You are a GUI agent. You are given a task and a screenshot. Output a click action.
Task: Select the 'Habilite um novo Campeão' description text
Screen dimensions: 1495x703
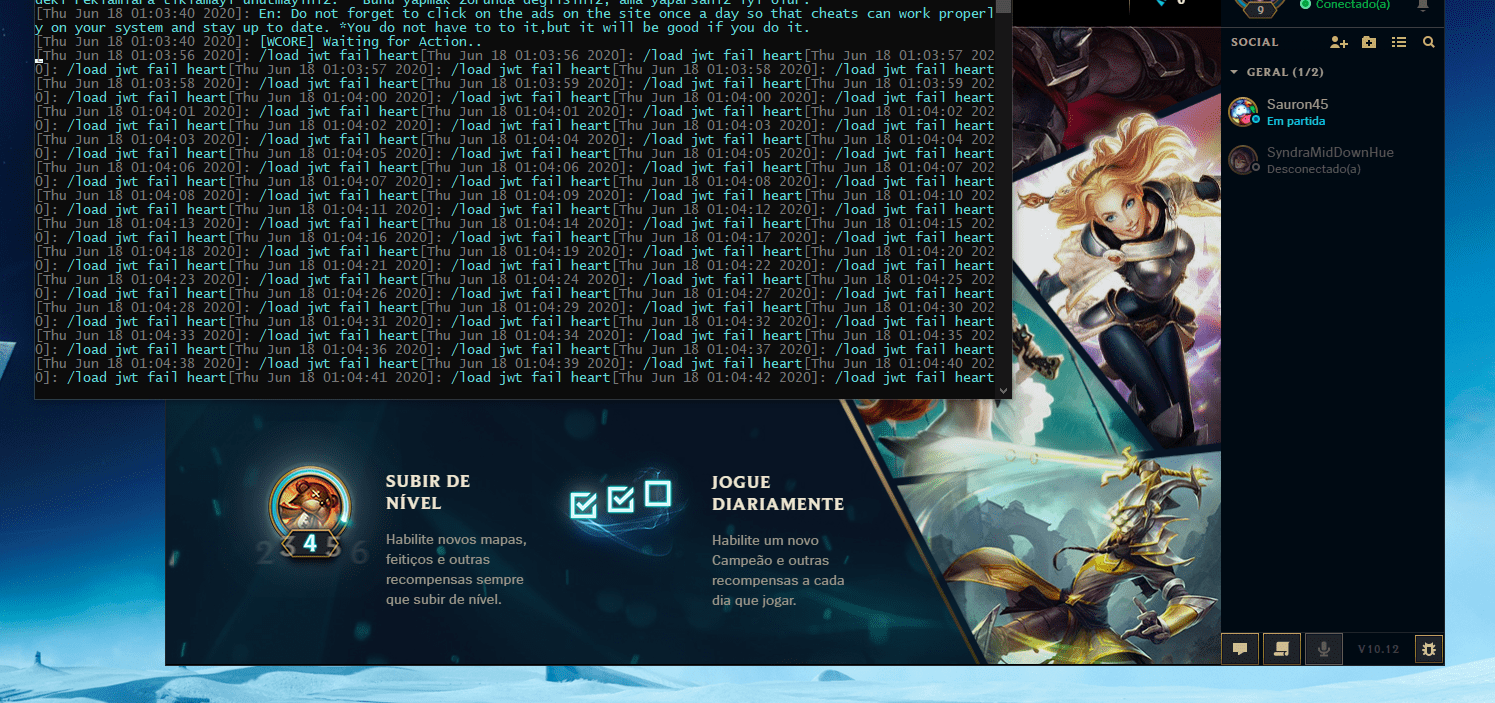pos(778,570)
